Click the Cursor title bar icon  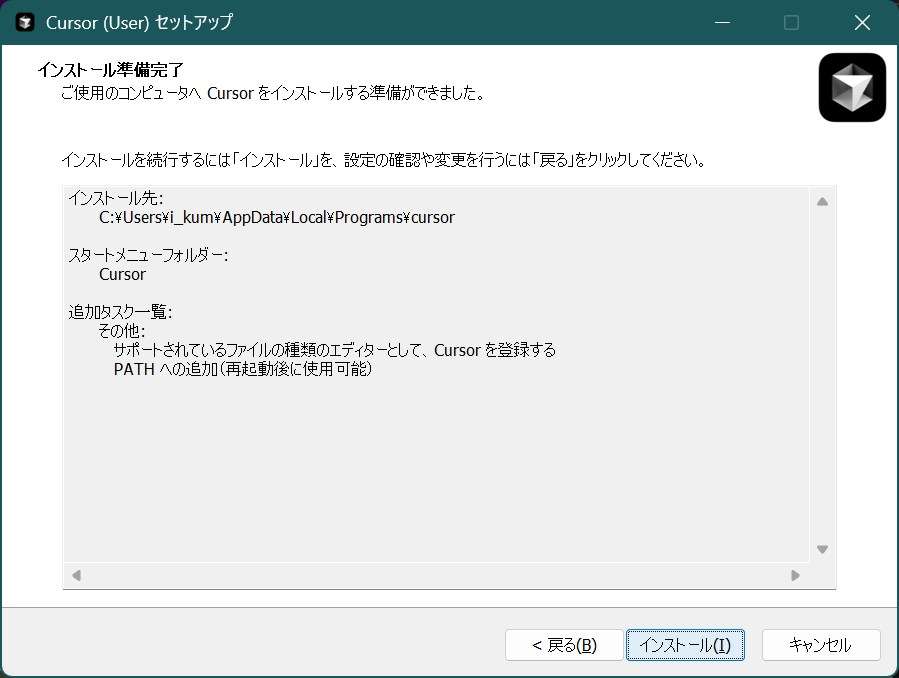click(25, 22)
